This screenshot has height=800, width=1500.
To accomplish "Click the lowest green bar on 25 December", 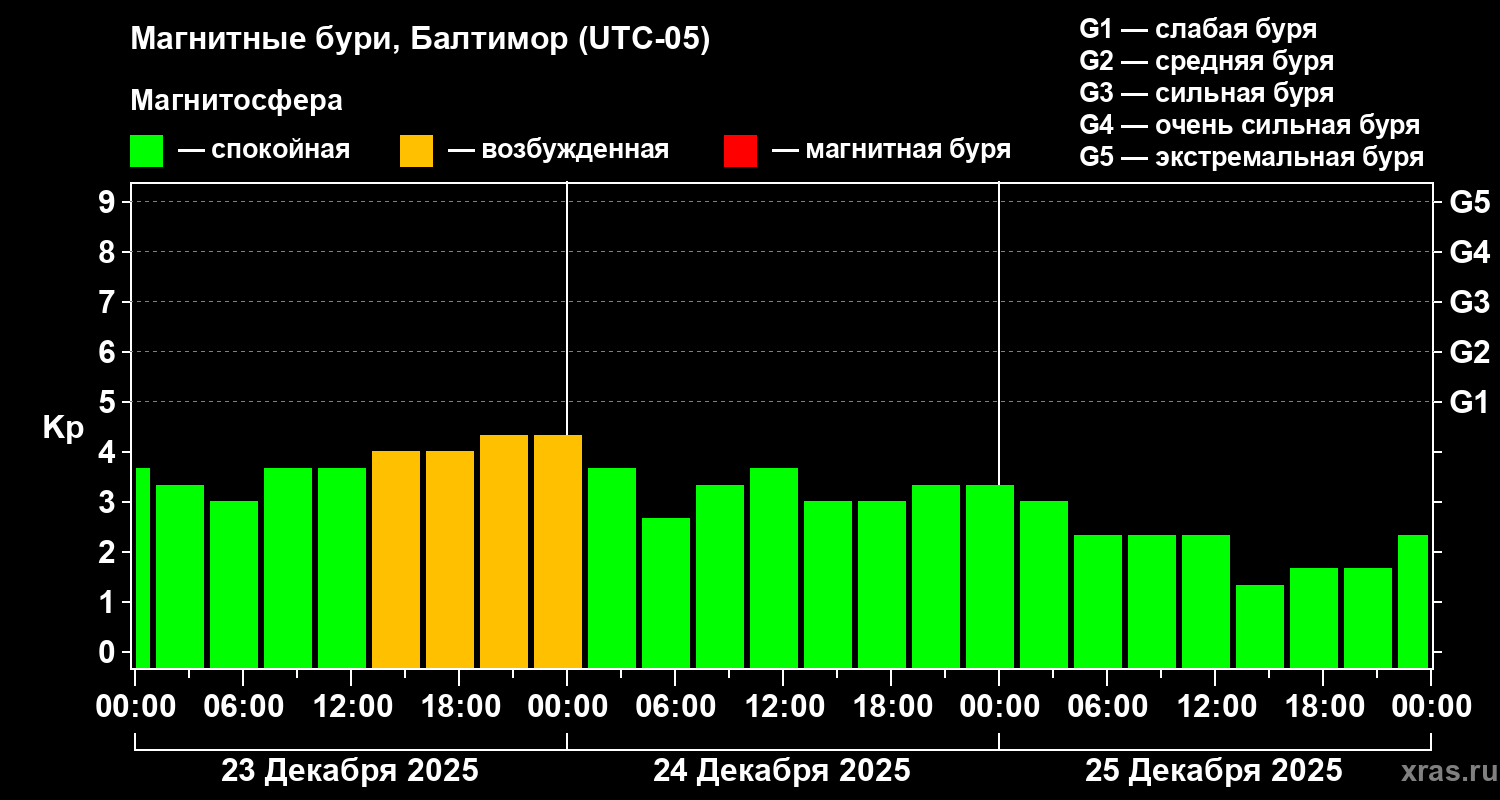I will coord(1260,626).
